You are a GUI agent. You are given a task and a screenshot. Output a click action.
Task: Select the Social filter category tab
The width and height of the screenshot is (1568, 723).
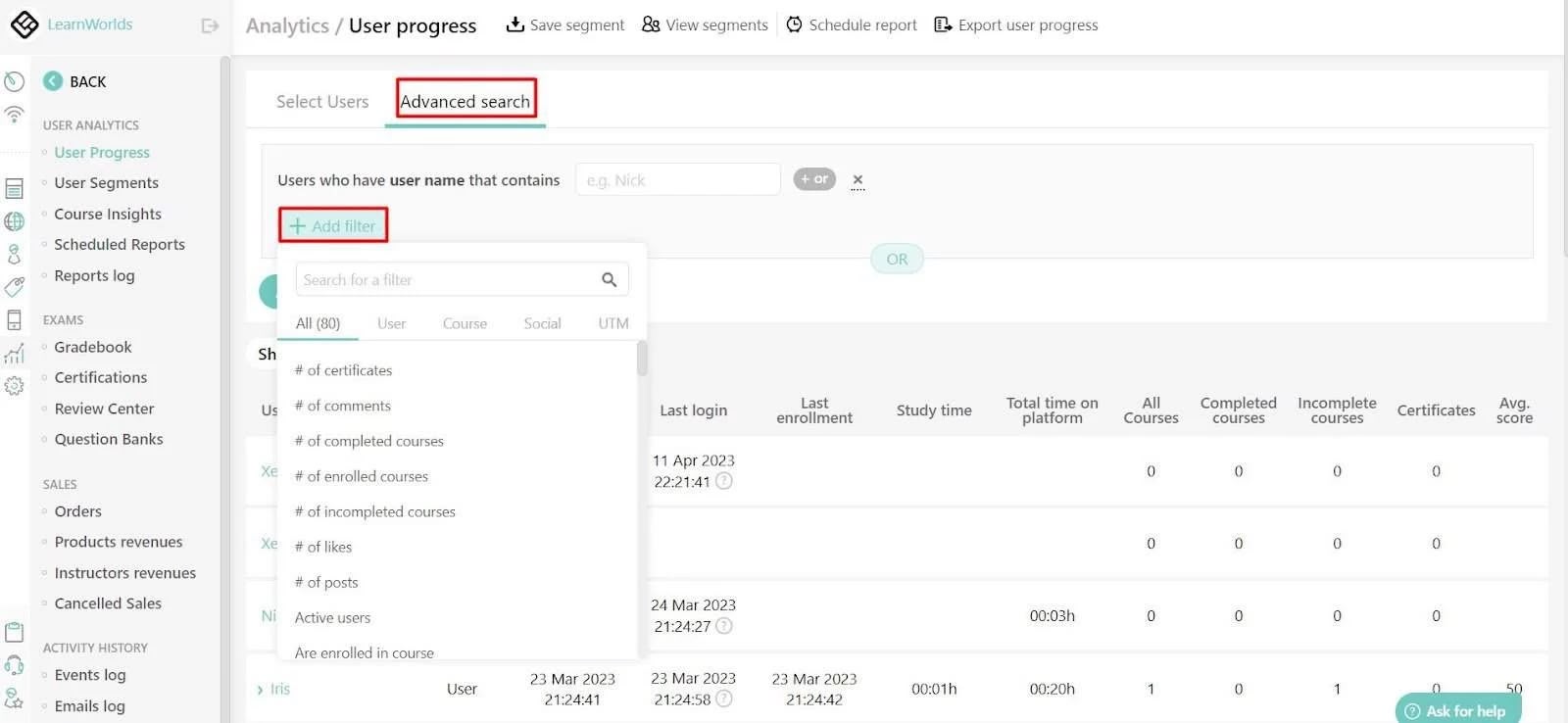coord(542,323)
